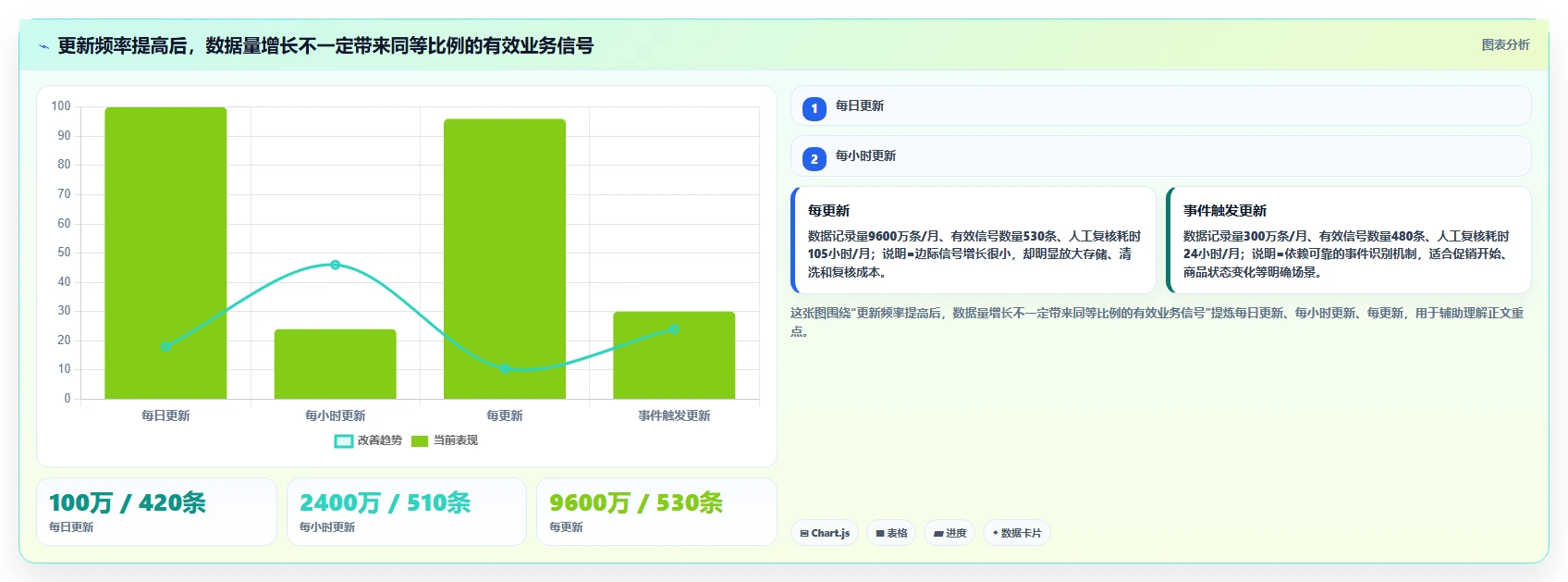The height and width of the screenshot is (582, 1568).
Task: Click the icon inside the Chart.js chip
Action: pyautogui.click(x=804, y=534)
